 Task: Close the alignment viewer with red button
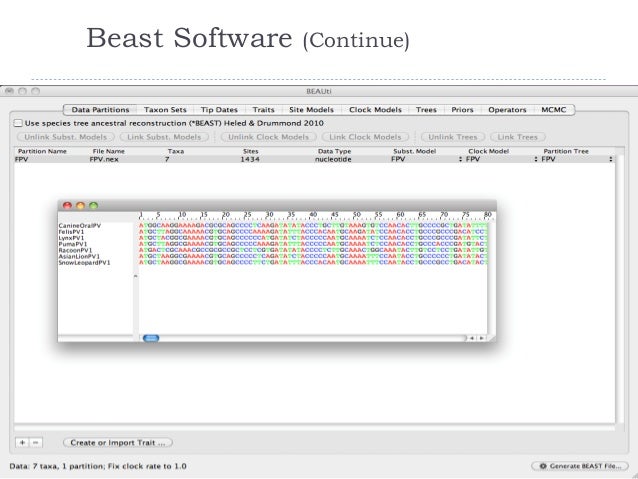click(67, 206)
